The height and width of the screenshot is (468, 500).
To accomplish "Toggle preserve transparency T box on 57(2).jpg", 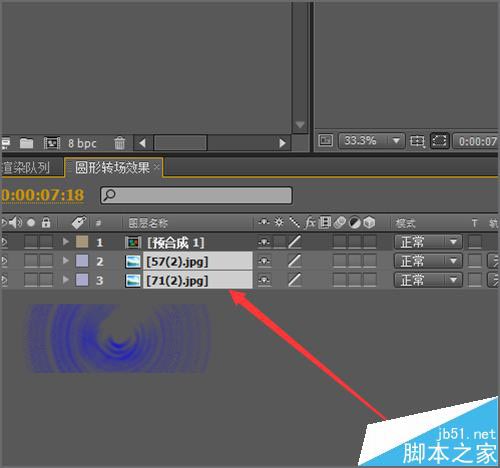I will (x=475, y=261).
